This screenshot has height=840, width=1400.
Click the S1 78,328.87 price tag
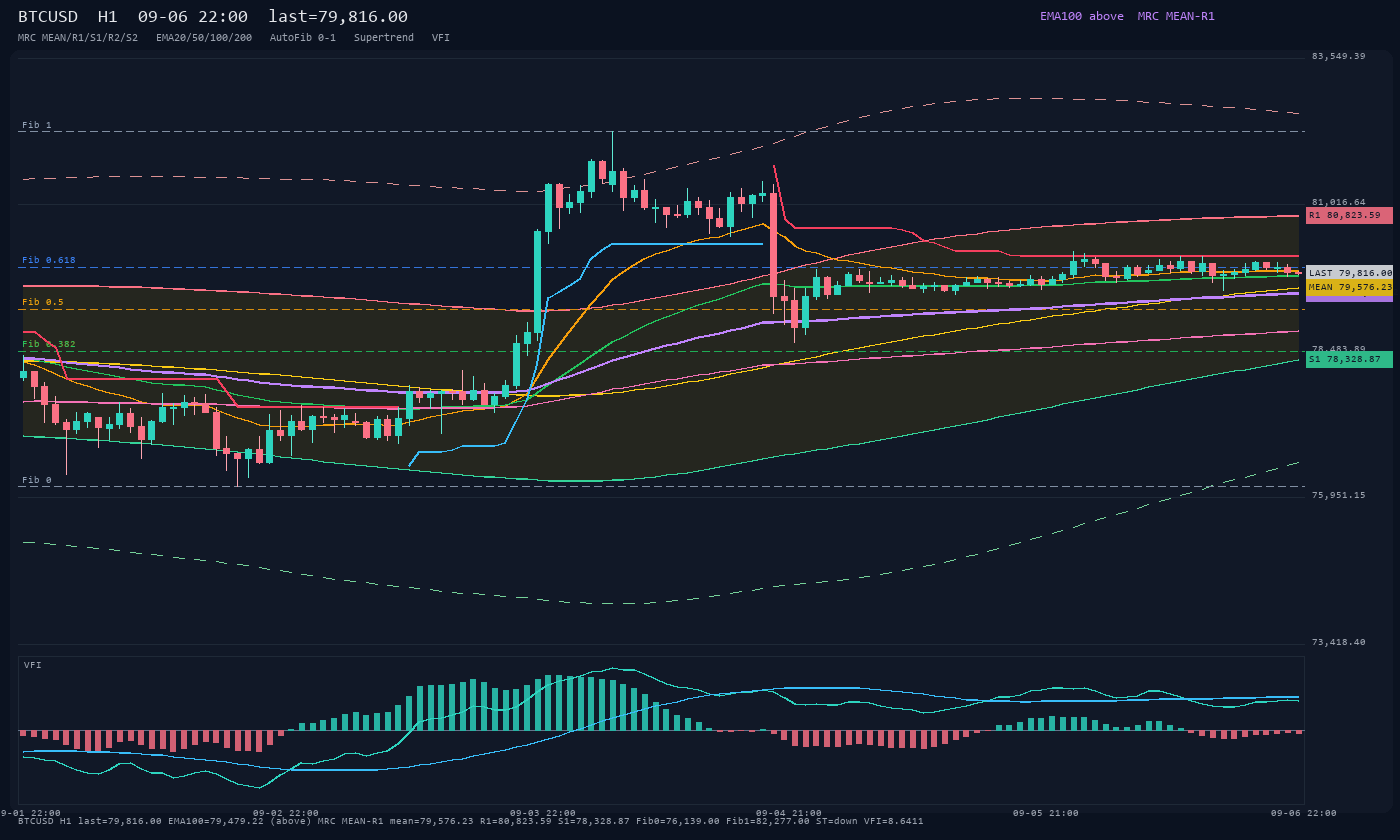click(1349, 359)
